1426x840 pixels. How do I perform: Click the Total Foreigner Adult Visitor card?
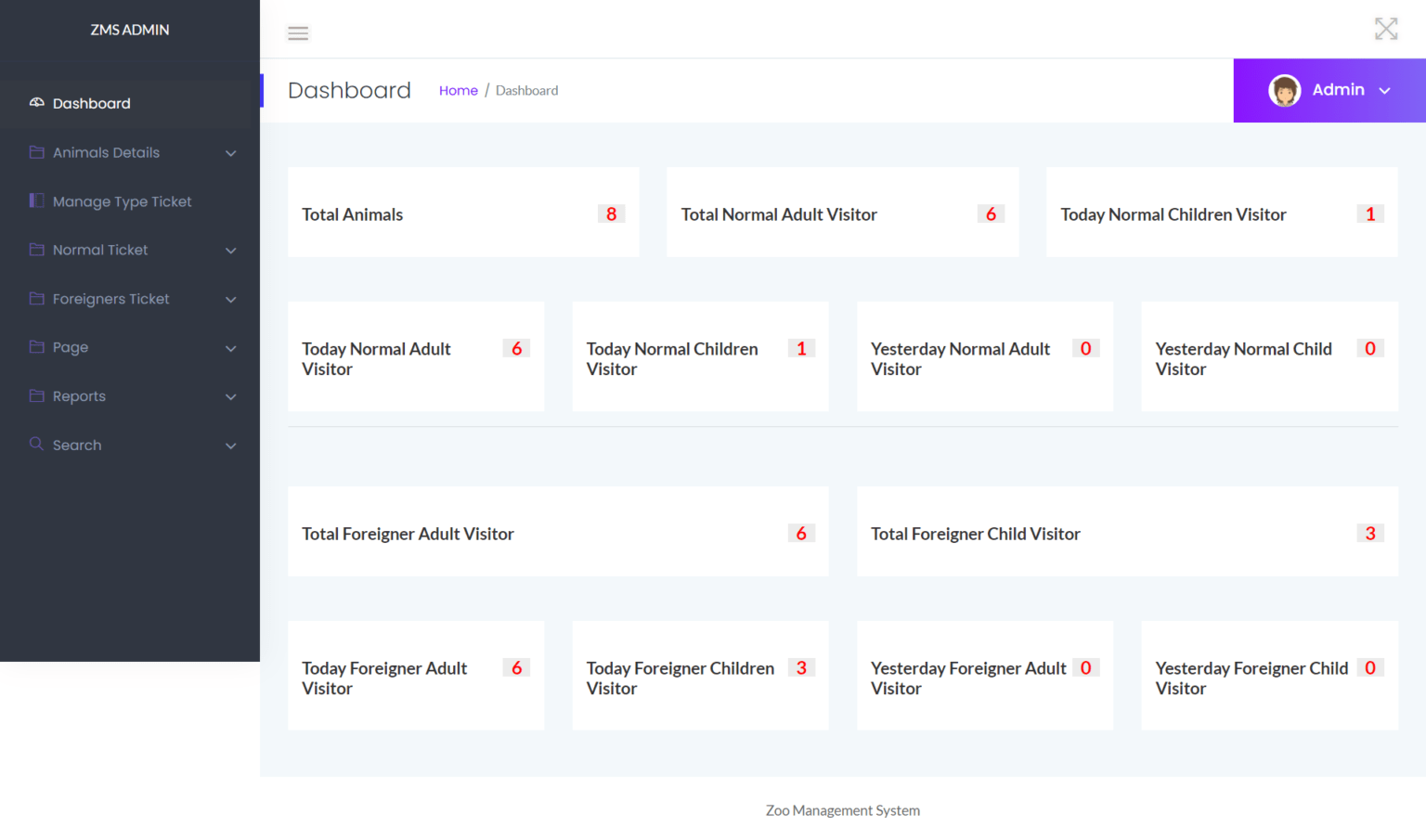click(x=558, y=533)
